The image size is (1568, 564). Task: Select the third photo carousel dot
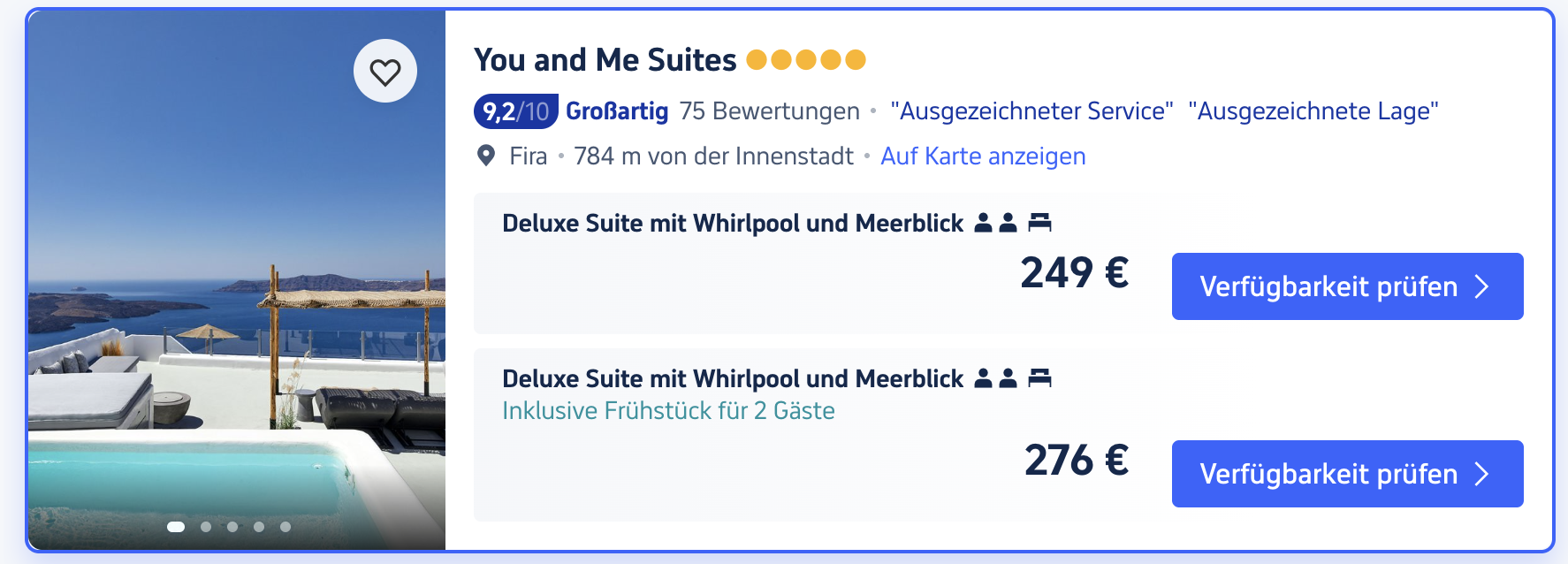[232, 527]
